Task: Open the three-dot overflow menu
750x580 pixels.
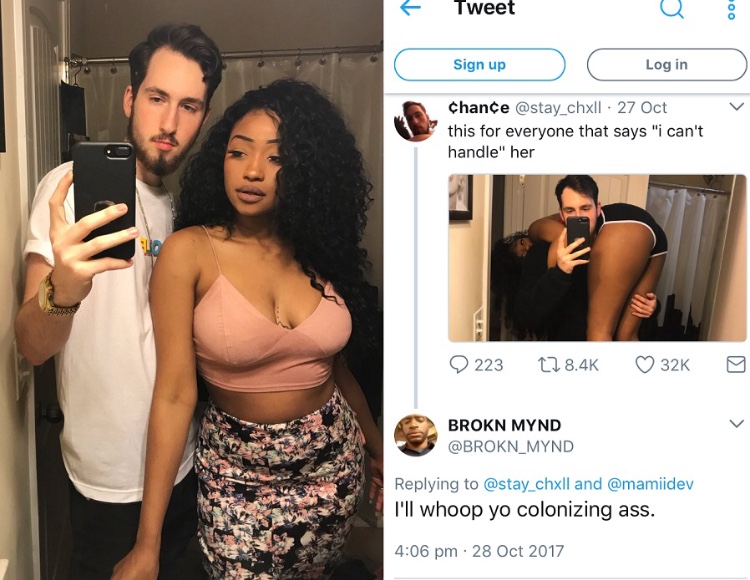Action: coord(731,9)
